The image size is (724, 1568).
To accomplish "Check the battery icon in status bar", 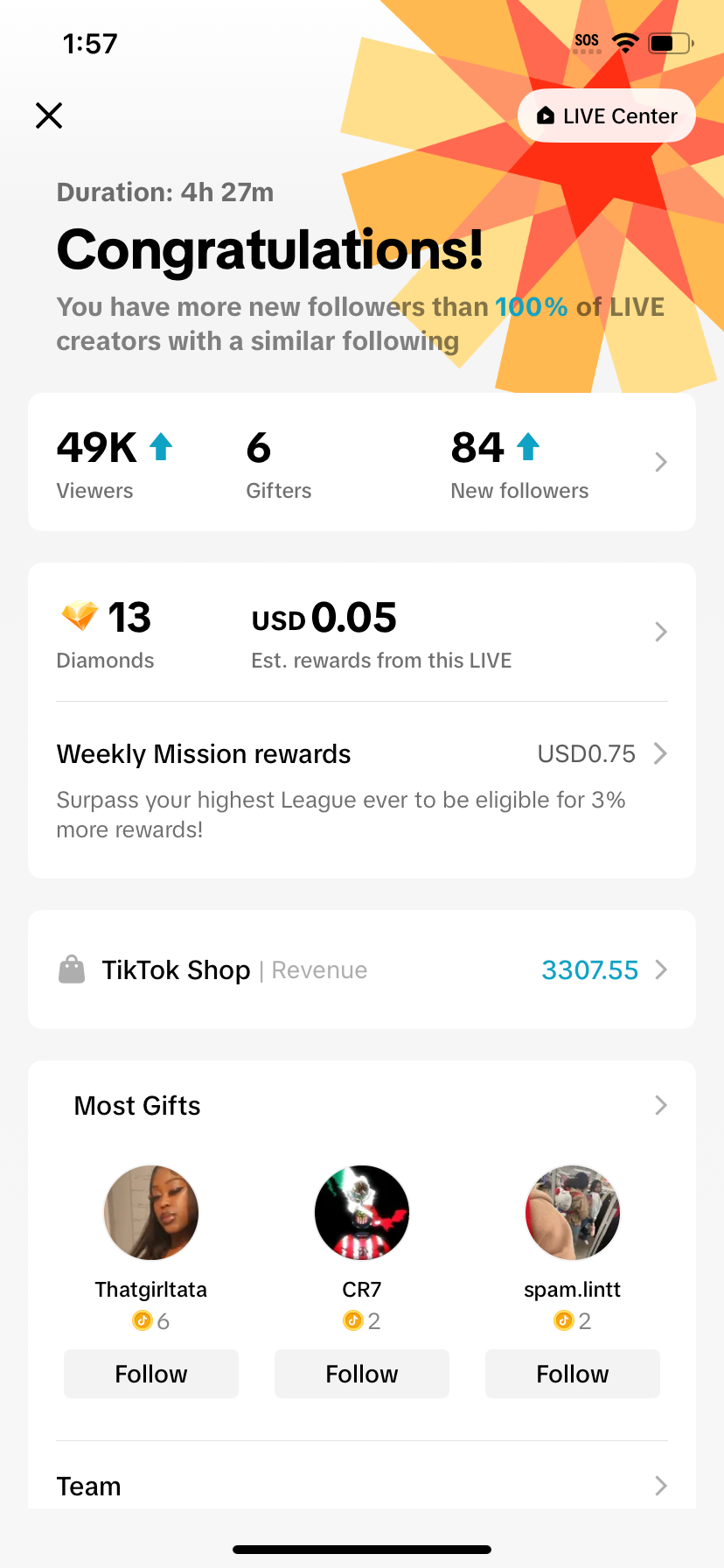I will [x=670, y=43].
